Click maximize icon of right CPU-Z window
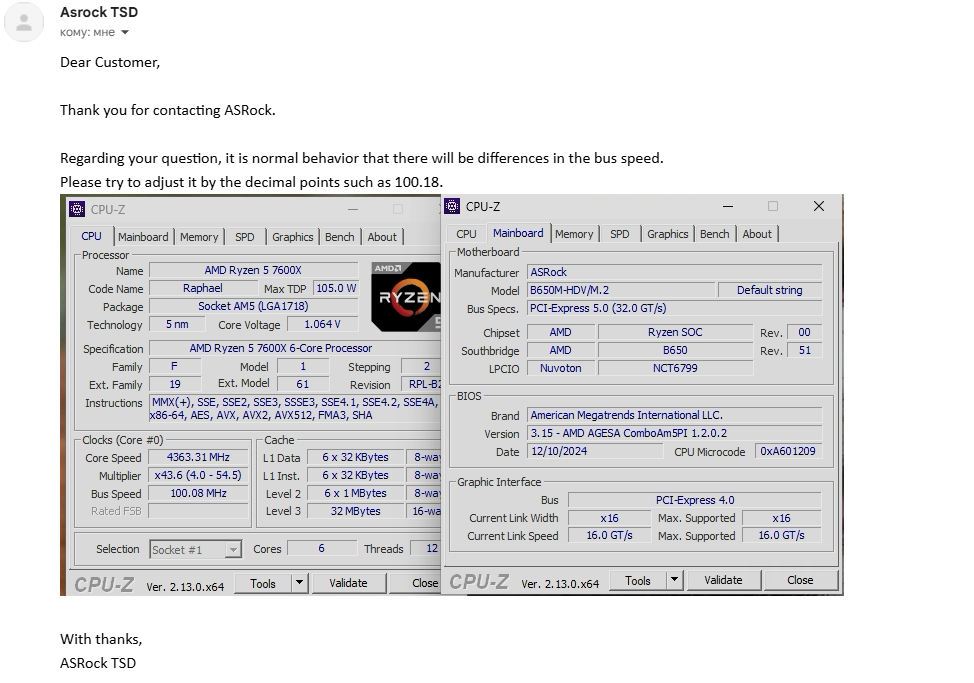Viewport: 974px width, 683px height. pyautogui.click(x=773, y=206)
